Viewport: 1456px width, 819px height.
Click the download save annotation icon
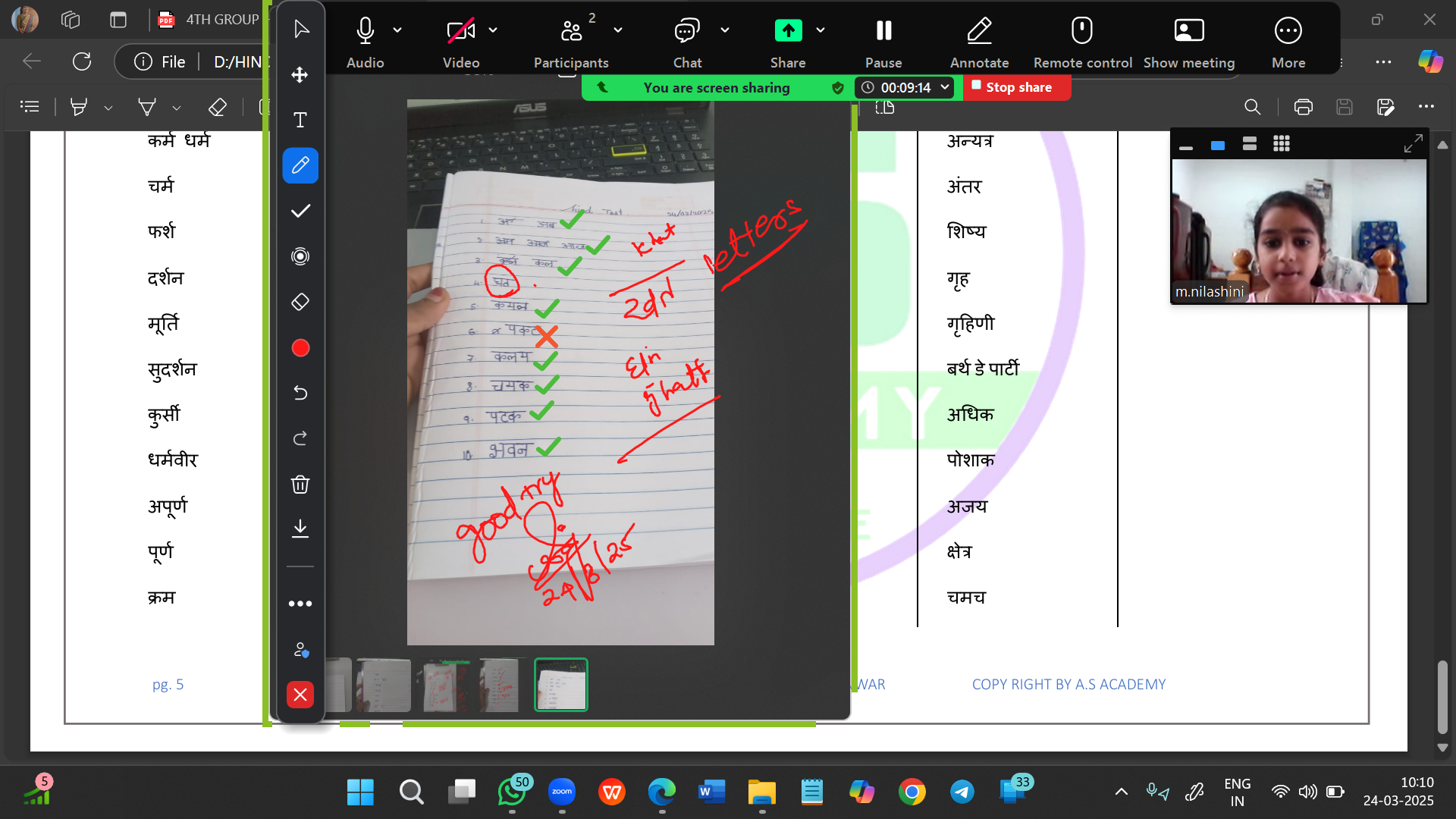pyautogui.click(x=300, y=529)
